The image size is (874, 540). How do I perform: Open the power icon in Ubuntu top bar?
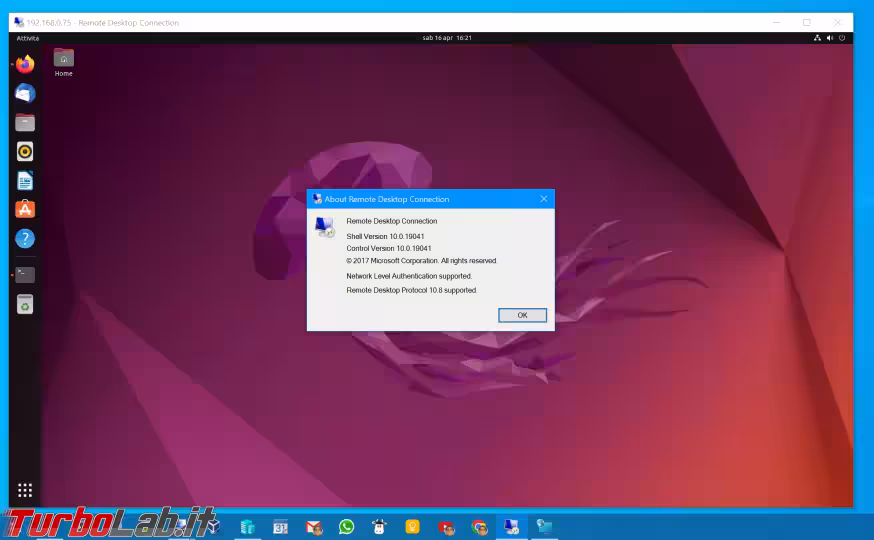[x=842, y=38]
